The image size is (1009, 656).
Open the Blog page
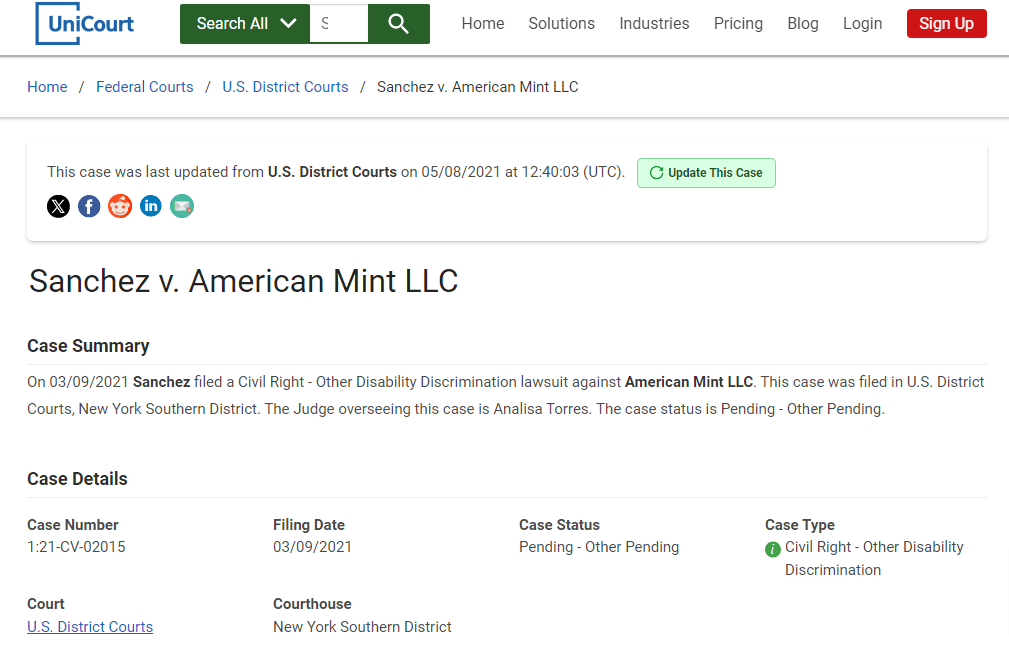click(803, 24)
